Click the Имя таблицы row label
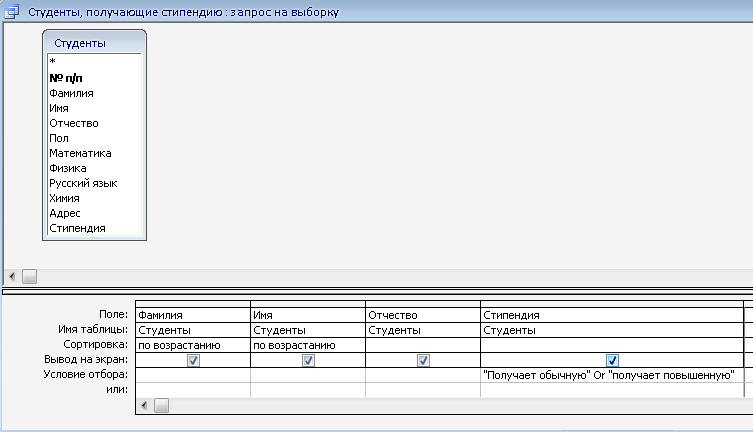This screenshot has height=432, width=753. click(x=93, y=330)
